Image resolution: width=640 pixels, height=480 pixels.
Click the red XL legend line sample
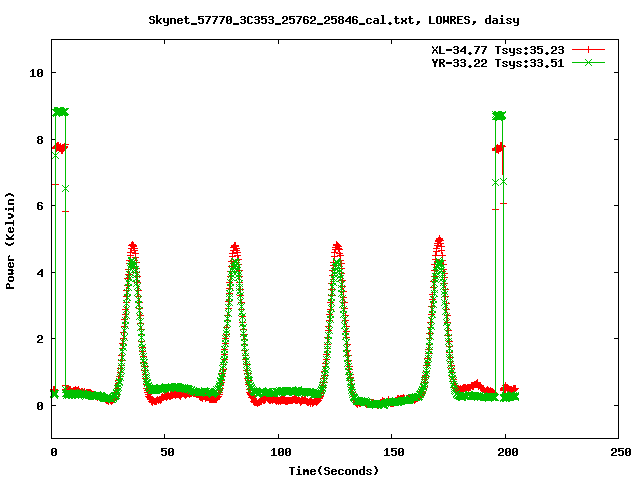coord(588,50)
